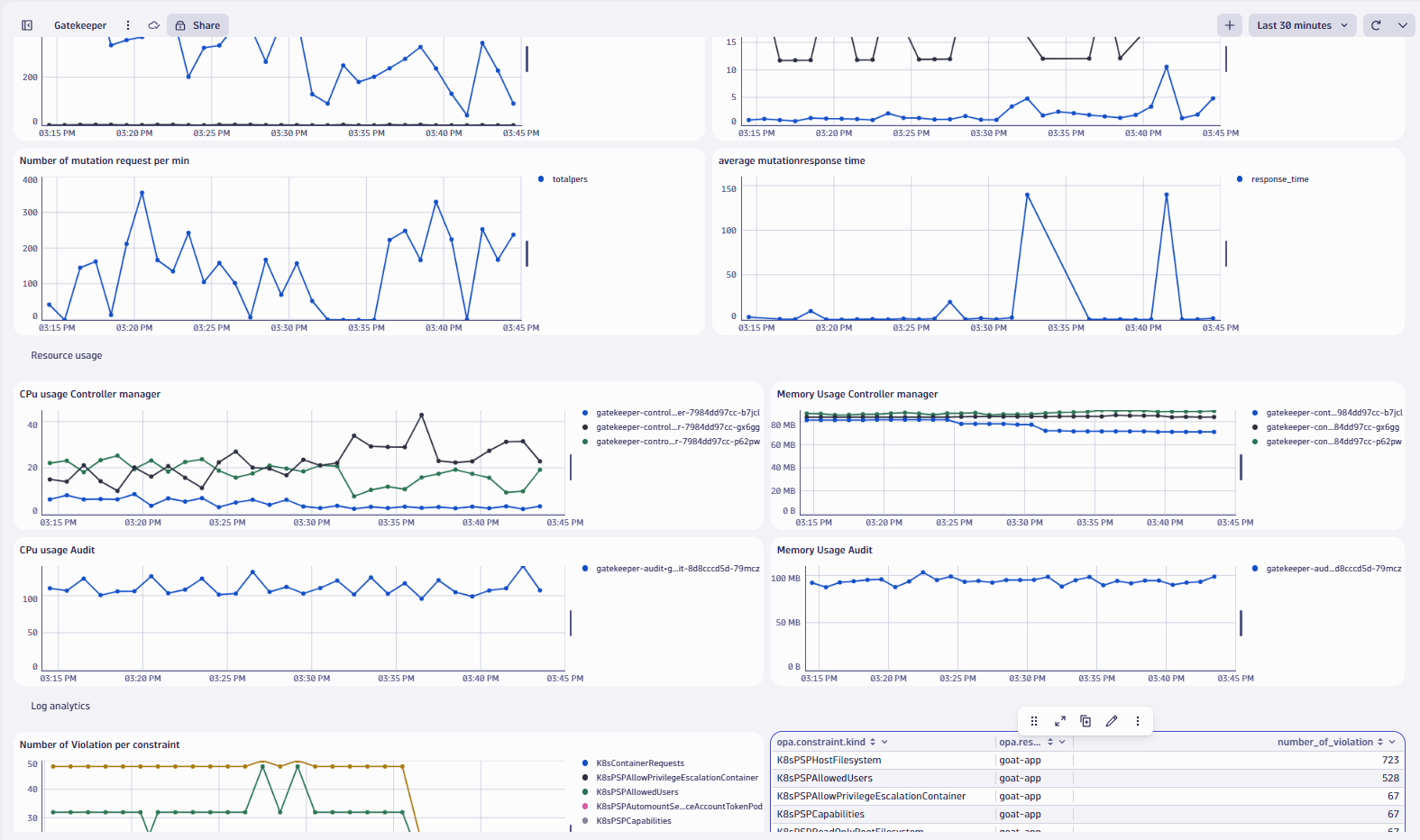Toggle gatekeeper-aud memory legend entry
The height and width of the screenshot is (840, 1420).
pos(1327,569)
